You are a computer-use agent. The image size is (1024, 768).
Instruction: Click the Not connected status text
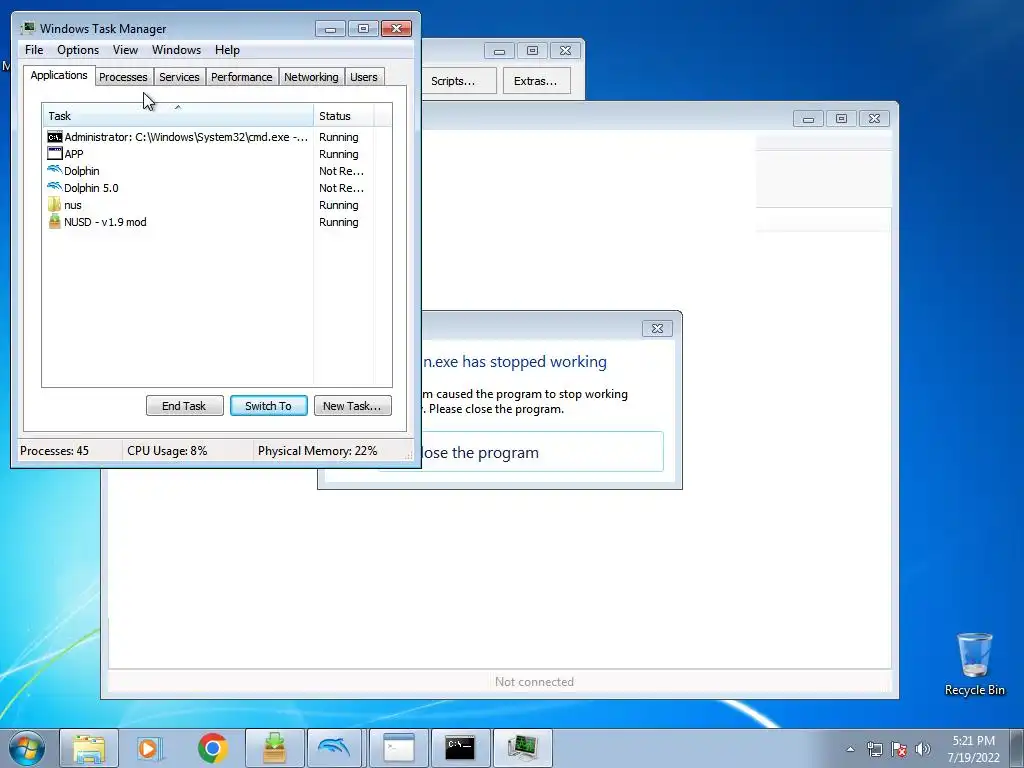[534, 682]
